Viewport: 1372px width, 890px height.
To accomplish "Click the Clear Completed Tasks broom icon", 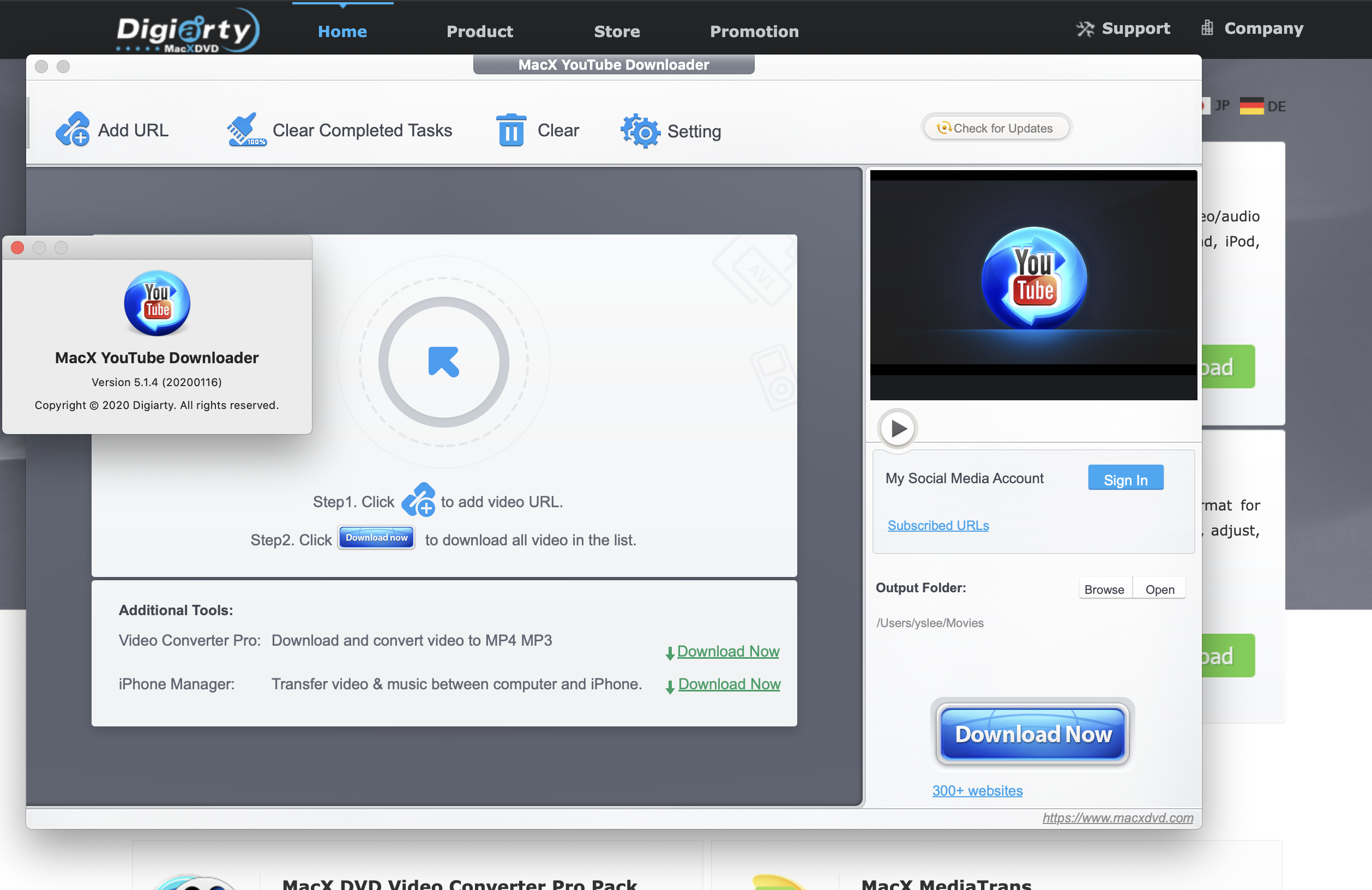I will point(246,130).
